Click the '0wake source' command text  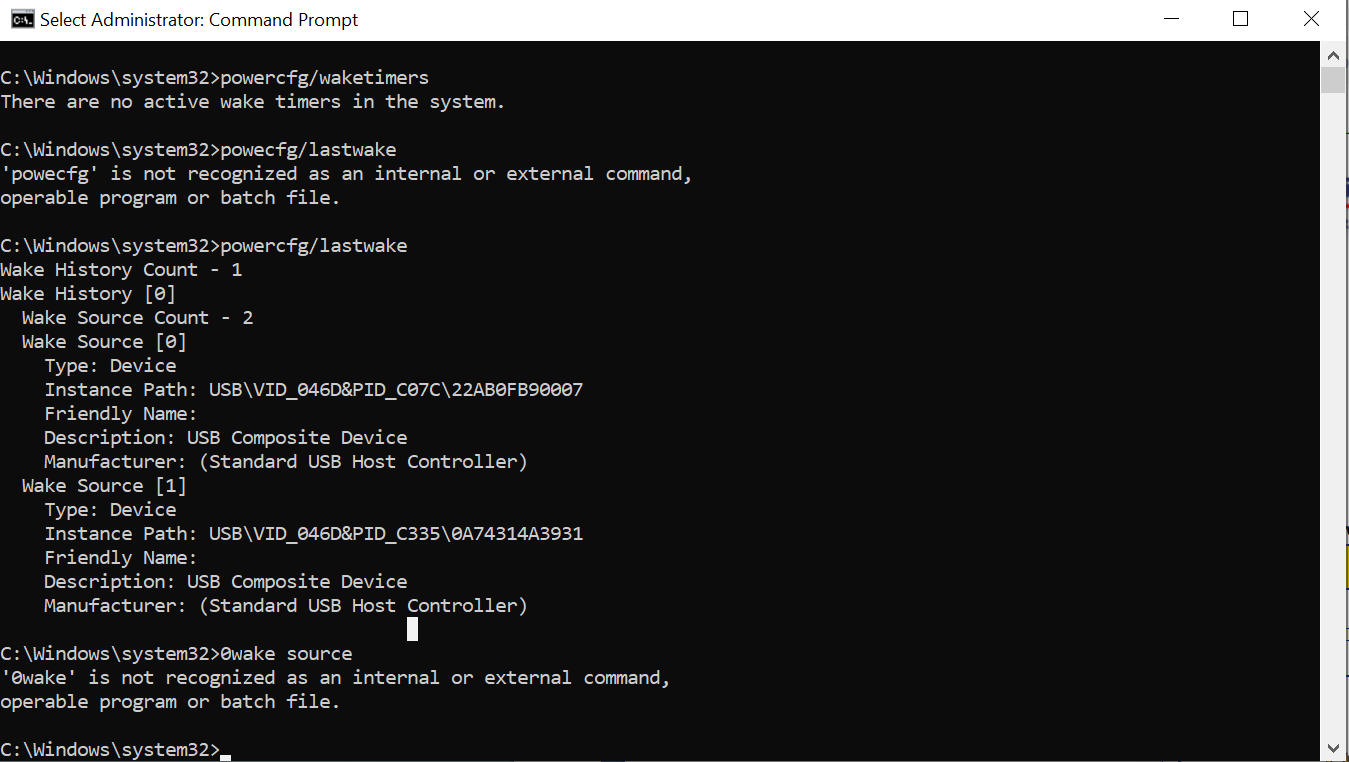(286, 654)
